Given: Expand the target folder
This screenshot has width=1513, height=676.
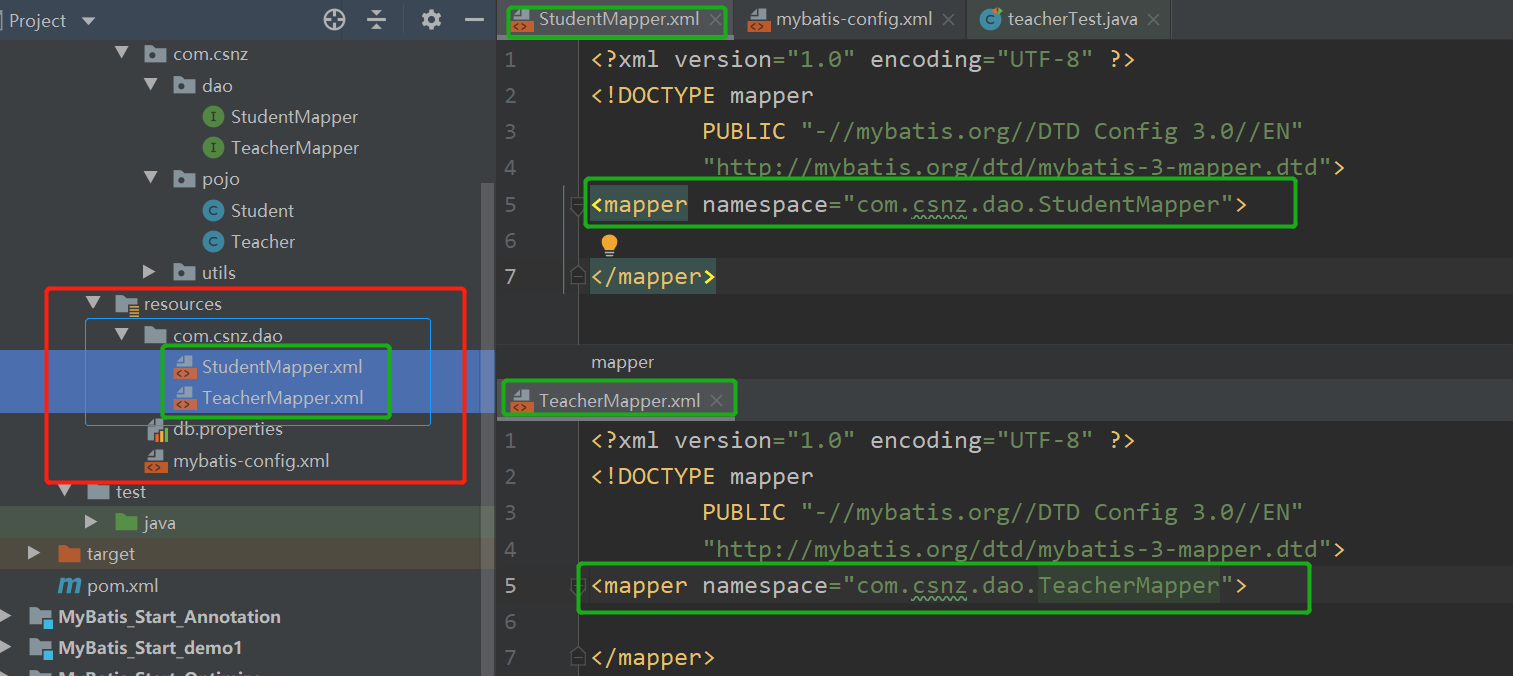Looking at the screenshot, I should (x=35, y=552).
